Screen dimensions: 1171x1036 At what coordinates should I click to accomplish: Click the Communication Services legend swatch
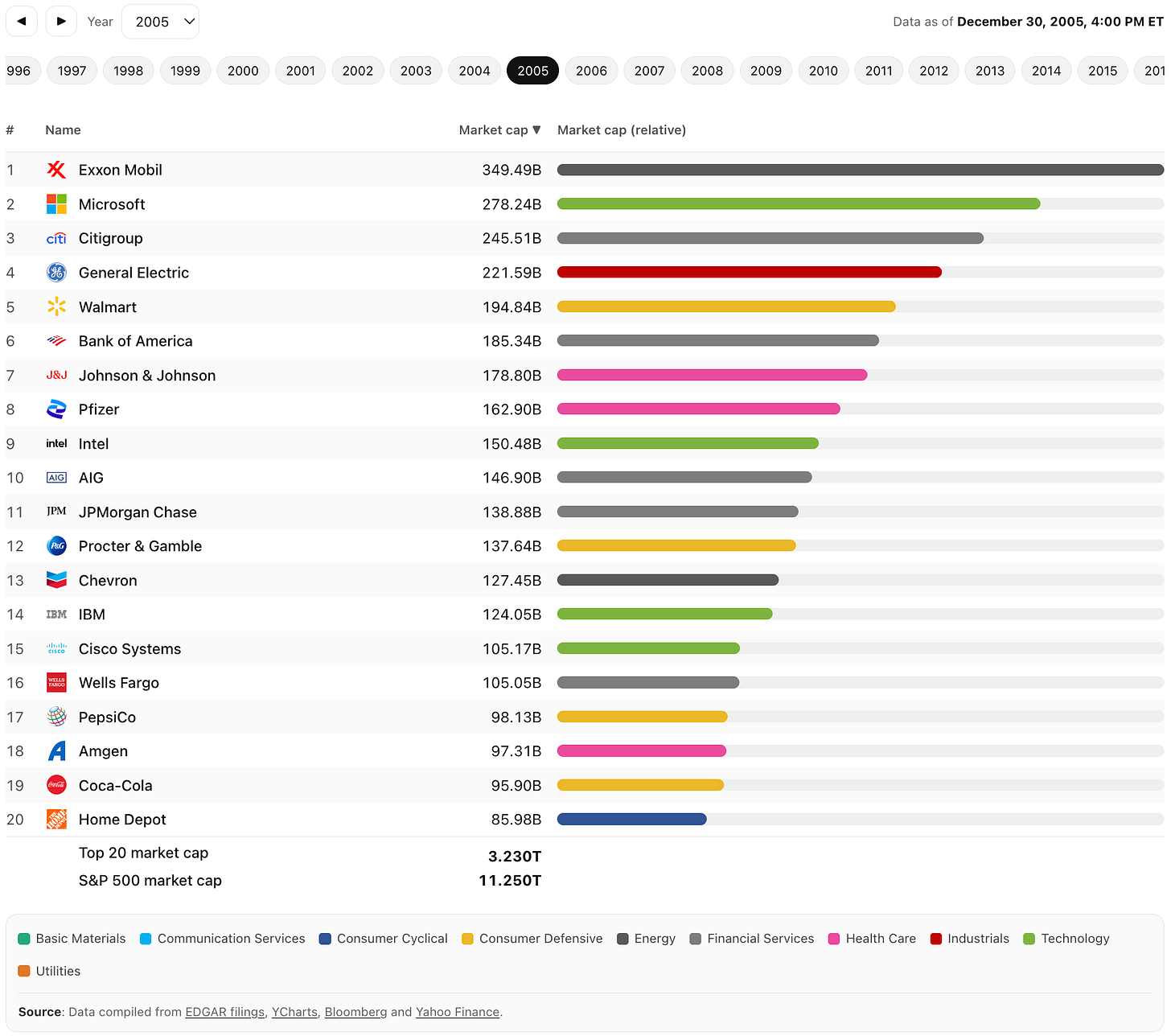pyautogui.click(x=146, y=939)
